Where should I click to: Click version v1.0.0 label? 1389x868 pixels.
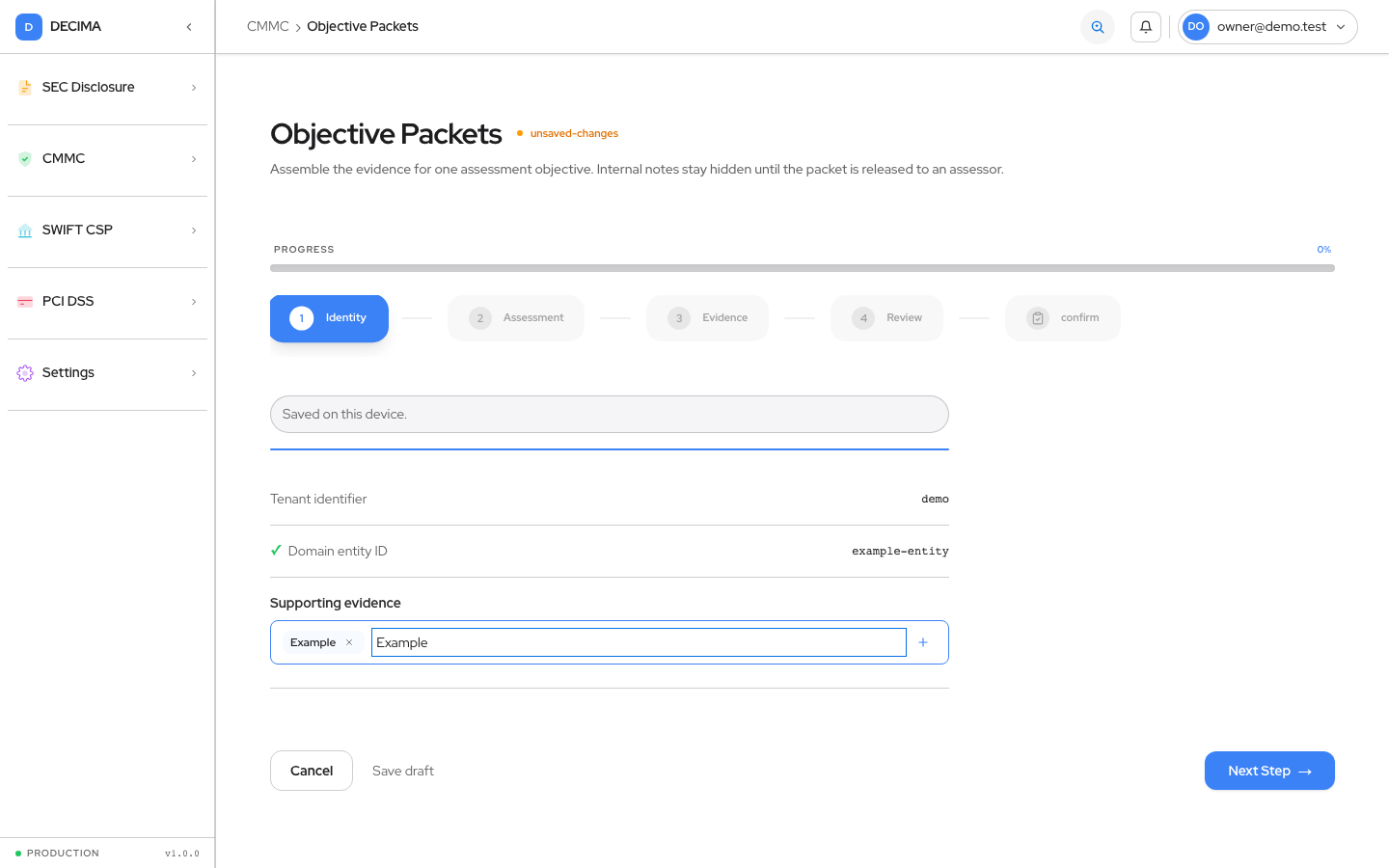pos(182,854)
